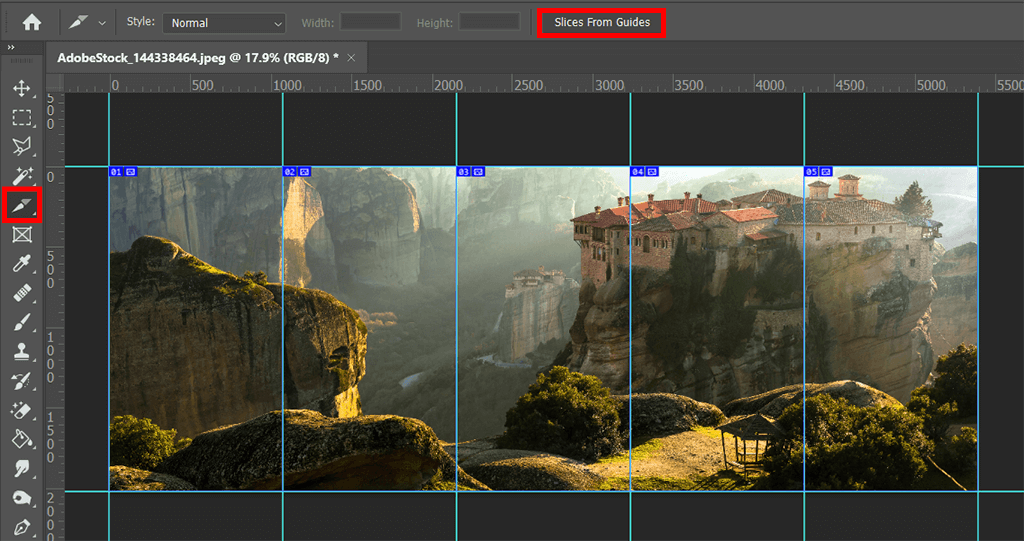This screenshot has height=541, width=1024.
Task: Select the Dodge tool
Action: [x=22, y=498]
